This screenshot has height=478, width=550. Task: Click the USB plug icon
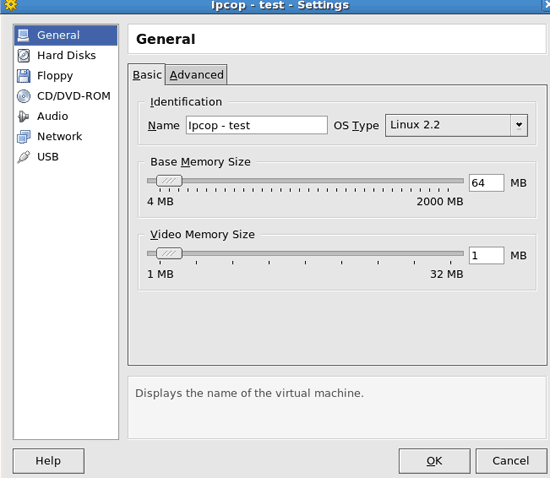click(x=24, y=157)
